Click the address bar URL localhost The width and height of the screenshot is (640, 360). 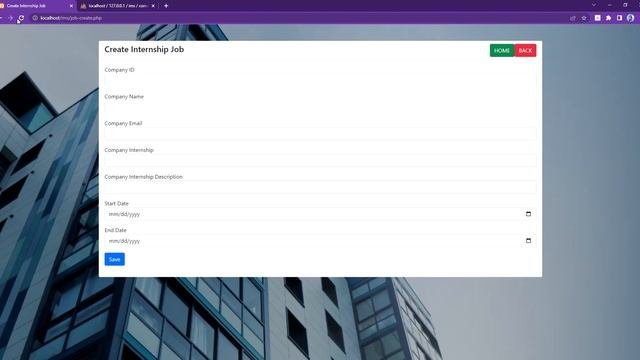[x=71, y=18]
